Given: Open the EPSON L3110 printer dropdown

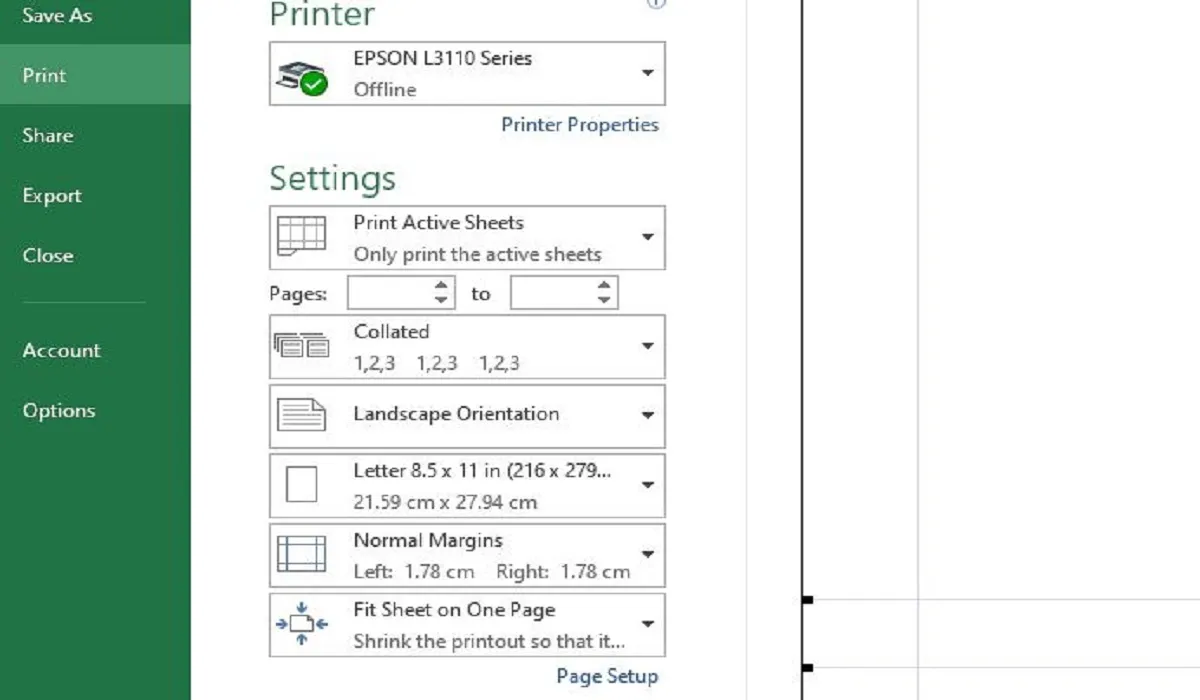Looking at the screenshot, I should point(647,73).
